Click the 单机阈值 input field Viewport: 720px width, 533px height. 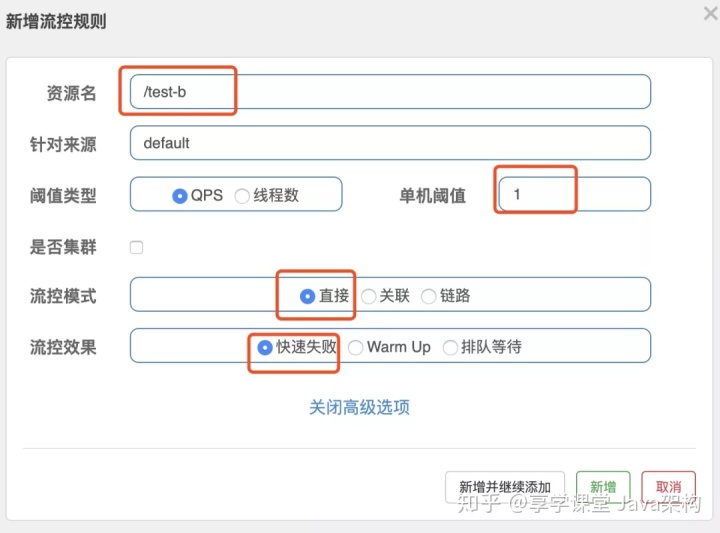[x=574, y=194]
